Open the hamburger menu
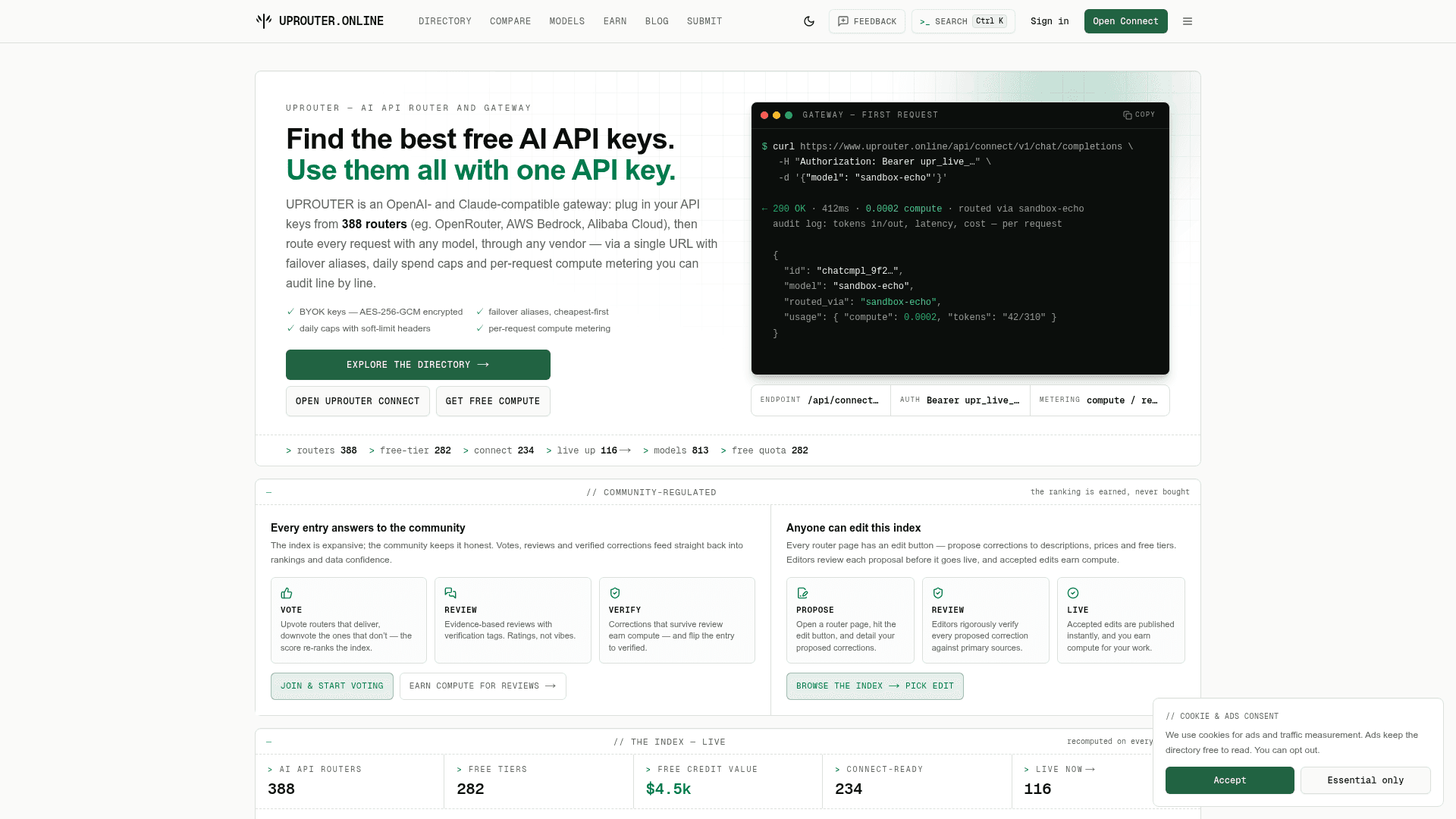Screen dimensions: 1456x819 coord(1188,21)
